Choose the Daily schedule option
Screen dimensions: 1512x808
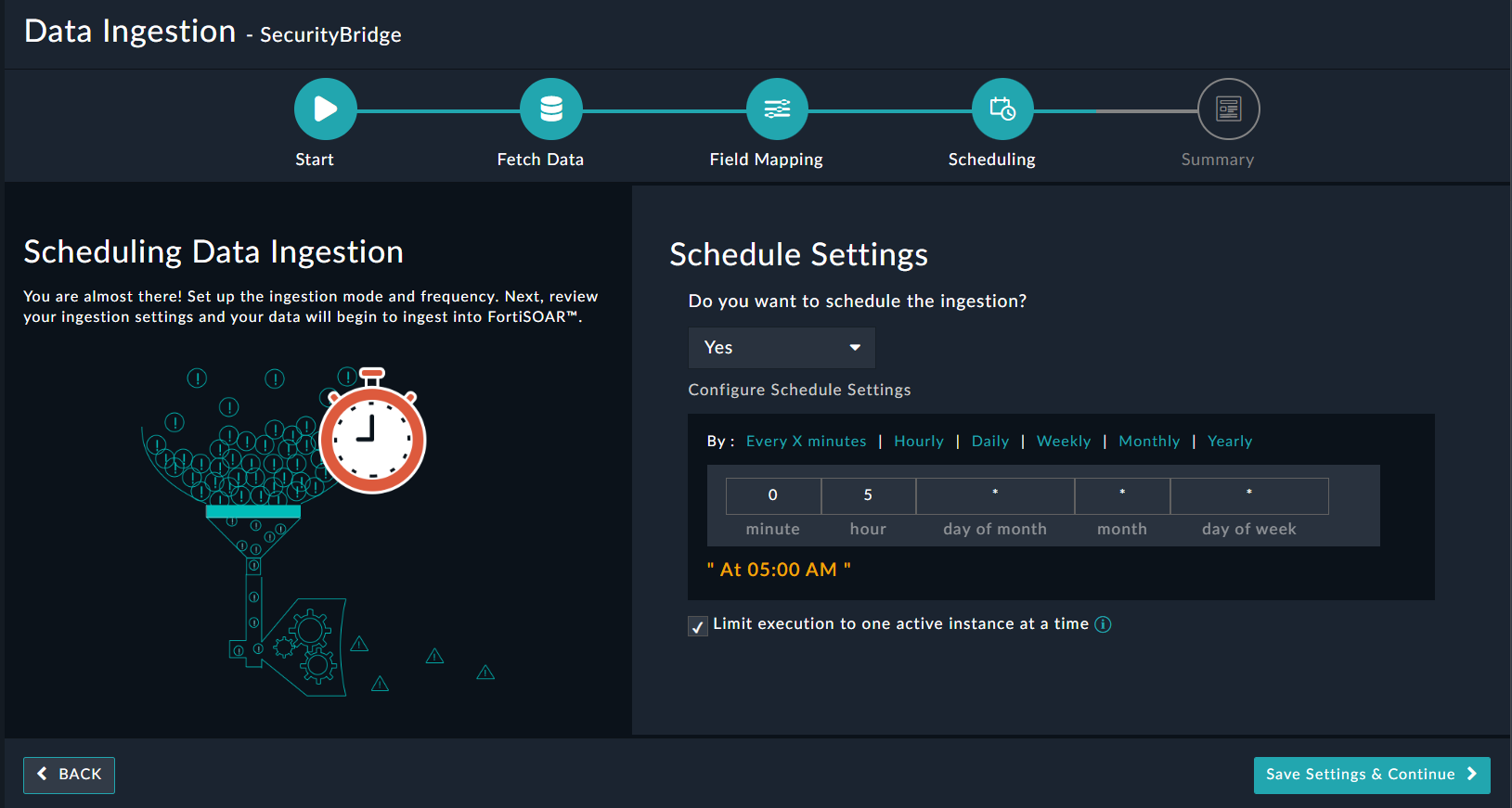989,442
